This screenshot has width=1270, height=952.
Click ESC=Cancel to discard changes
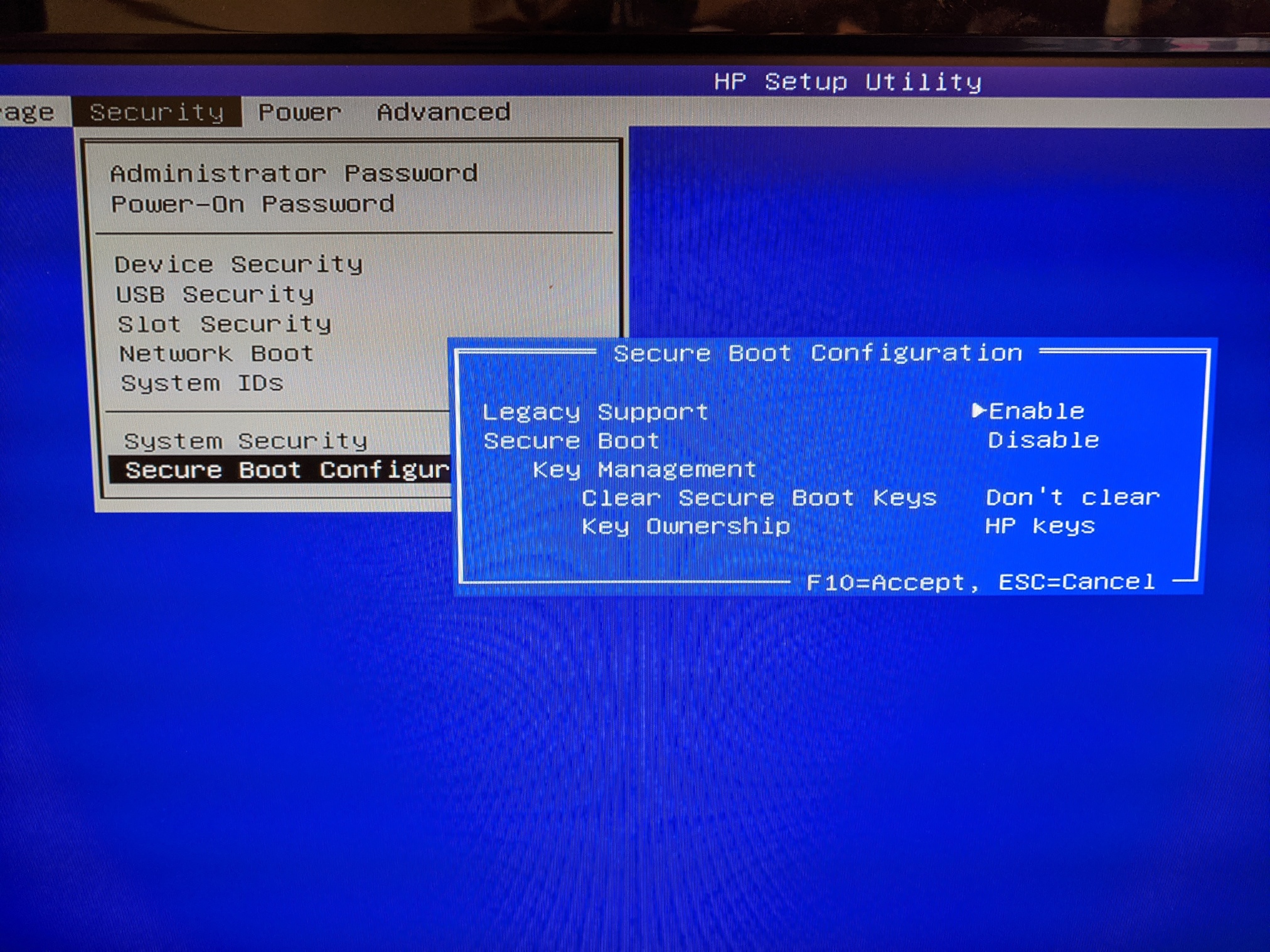coord(1077,581)
